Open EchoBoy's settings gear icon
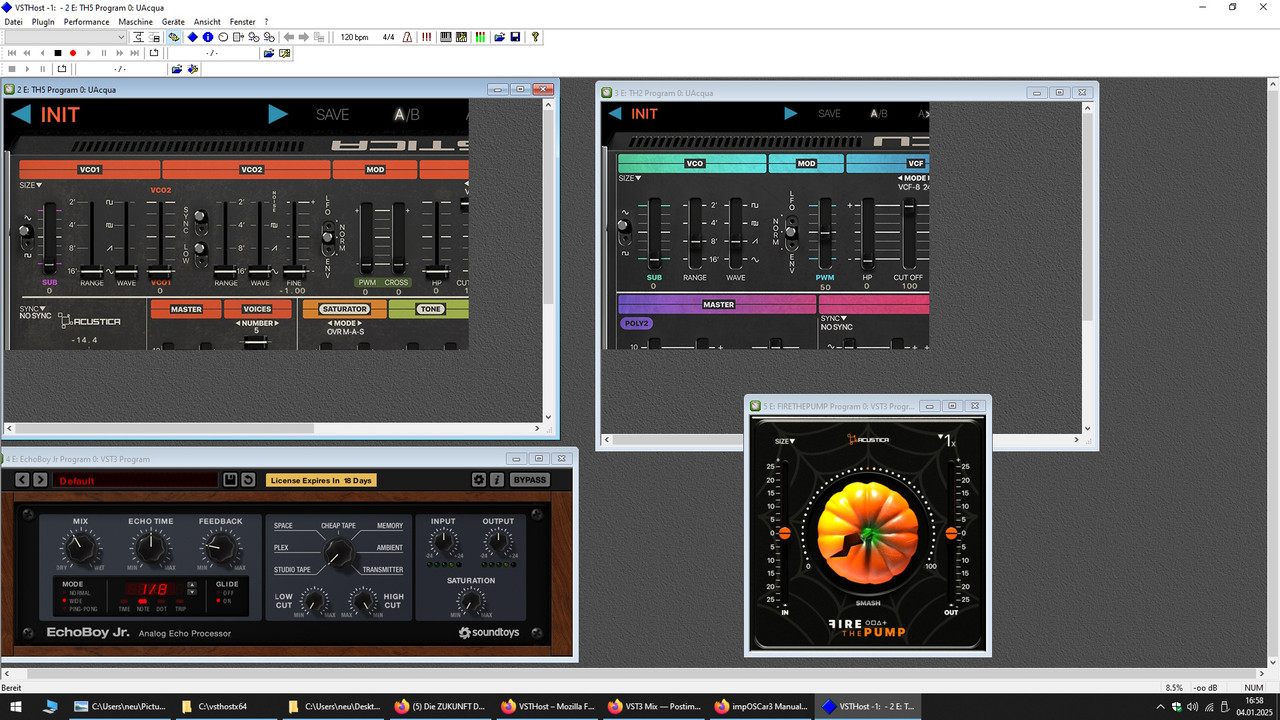 pos(479,479)
